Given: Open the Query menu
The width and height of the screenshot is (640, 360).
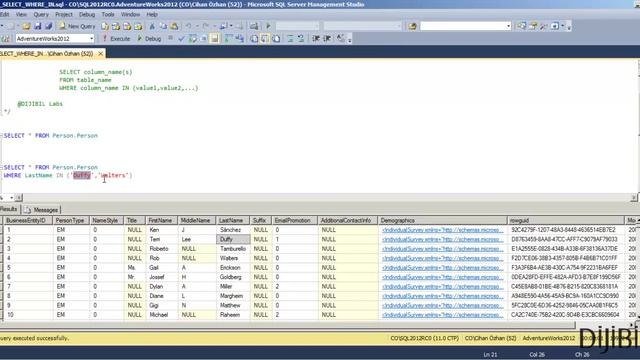Looking at the screenshot, I should [41, 14].
